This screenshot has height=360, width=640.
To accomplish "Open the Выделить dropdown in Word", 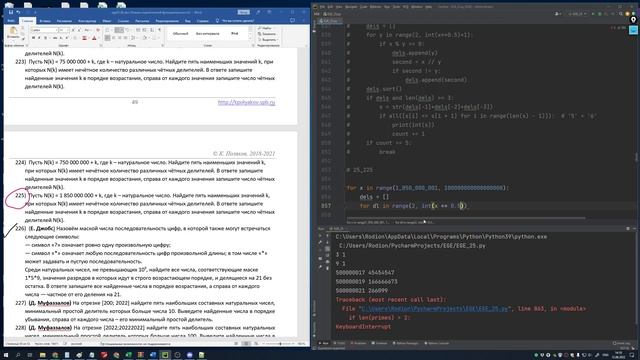I will (268, 40).
